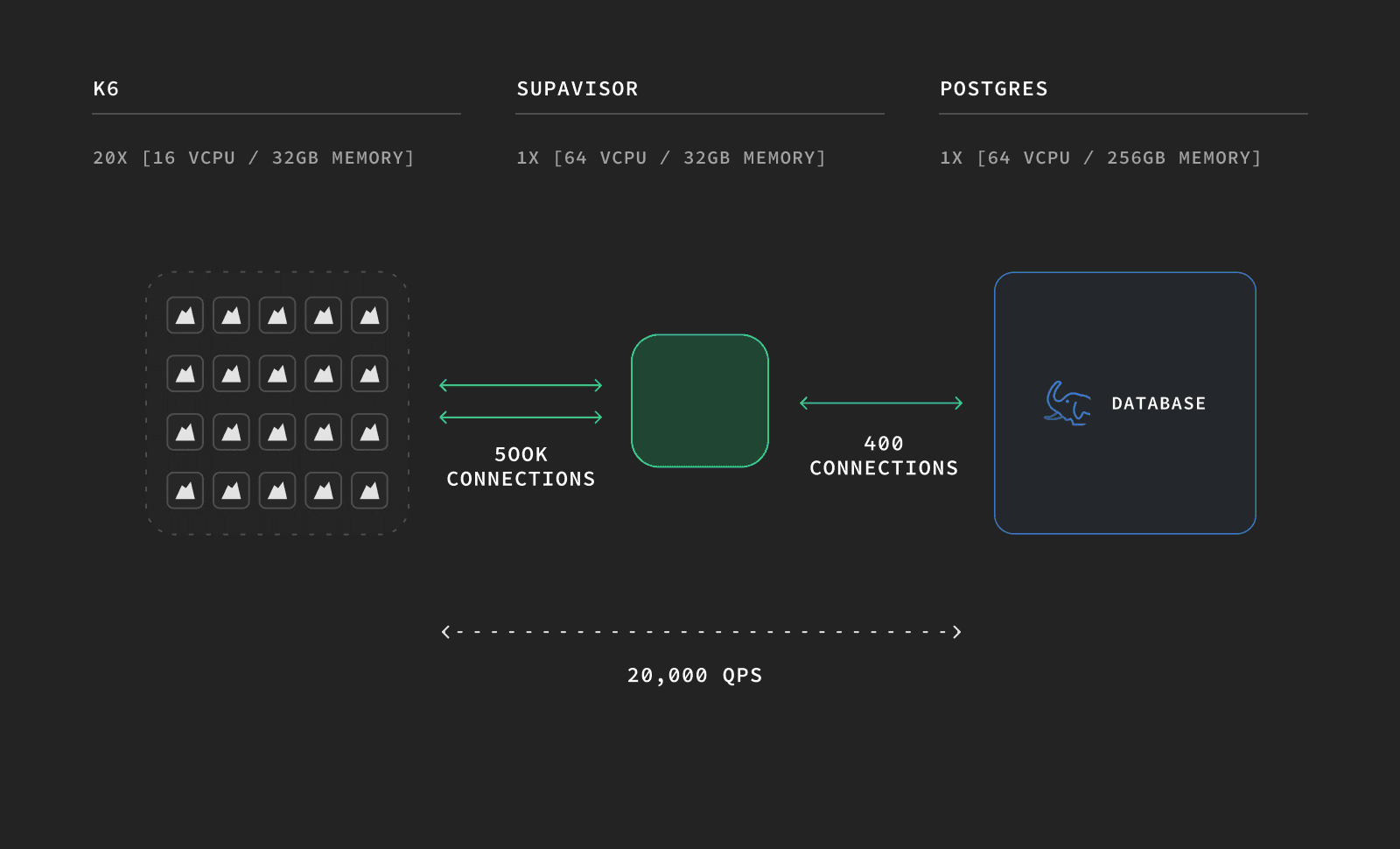
Task: Click the PostgreSQL elephant icon
Action: pos(1067,403)
